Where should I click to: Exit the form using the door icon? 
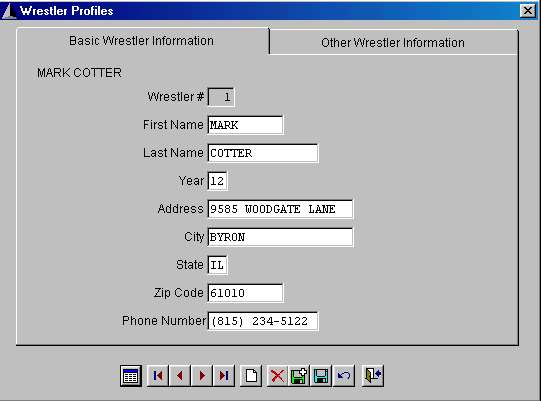(x=373, y=375)
